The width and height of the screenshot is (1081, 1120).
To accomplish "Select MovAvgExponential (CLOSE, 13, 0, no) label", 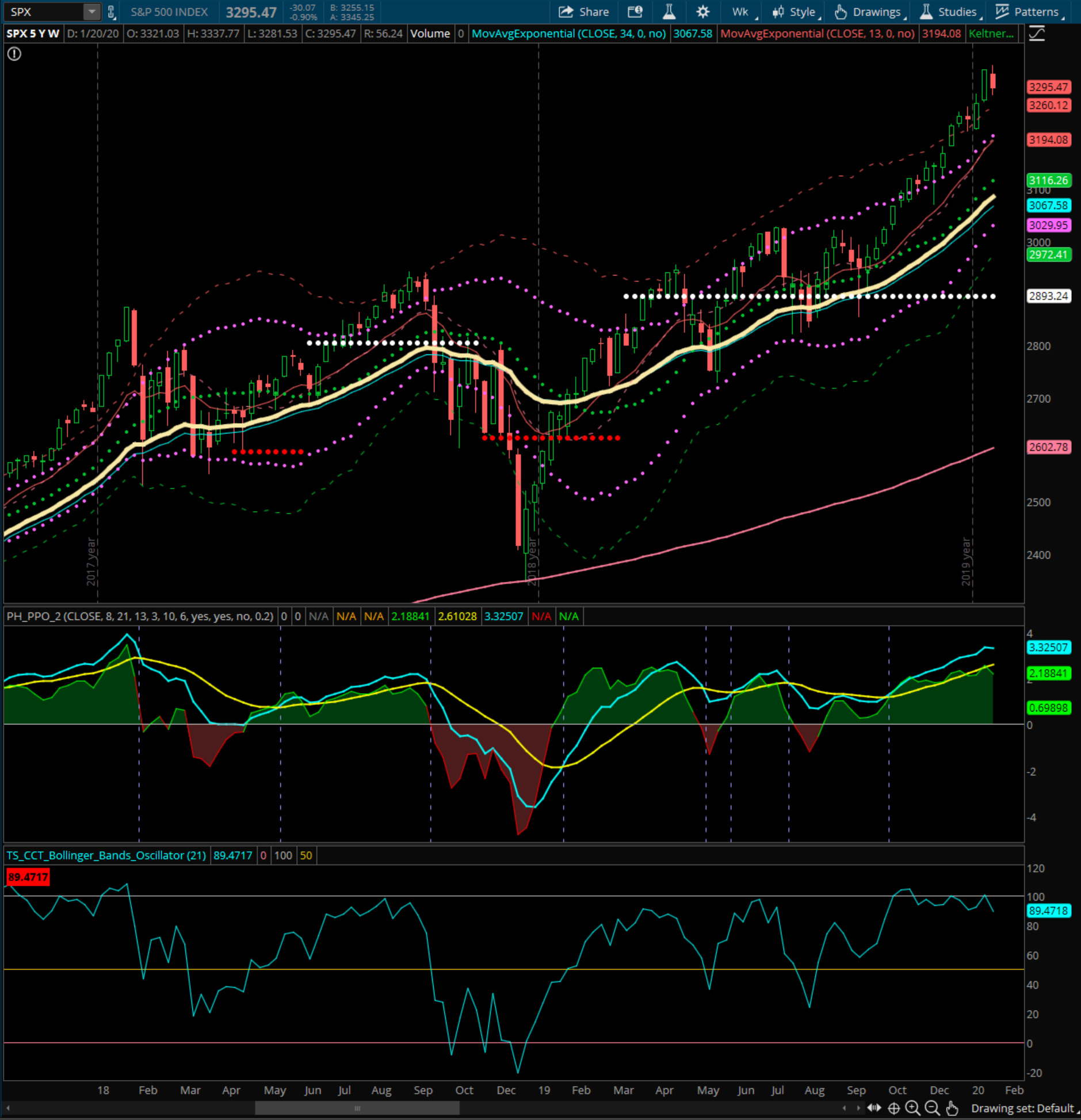I will coord(817,34).
